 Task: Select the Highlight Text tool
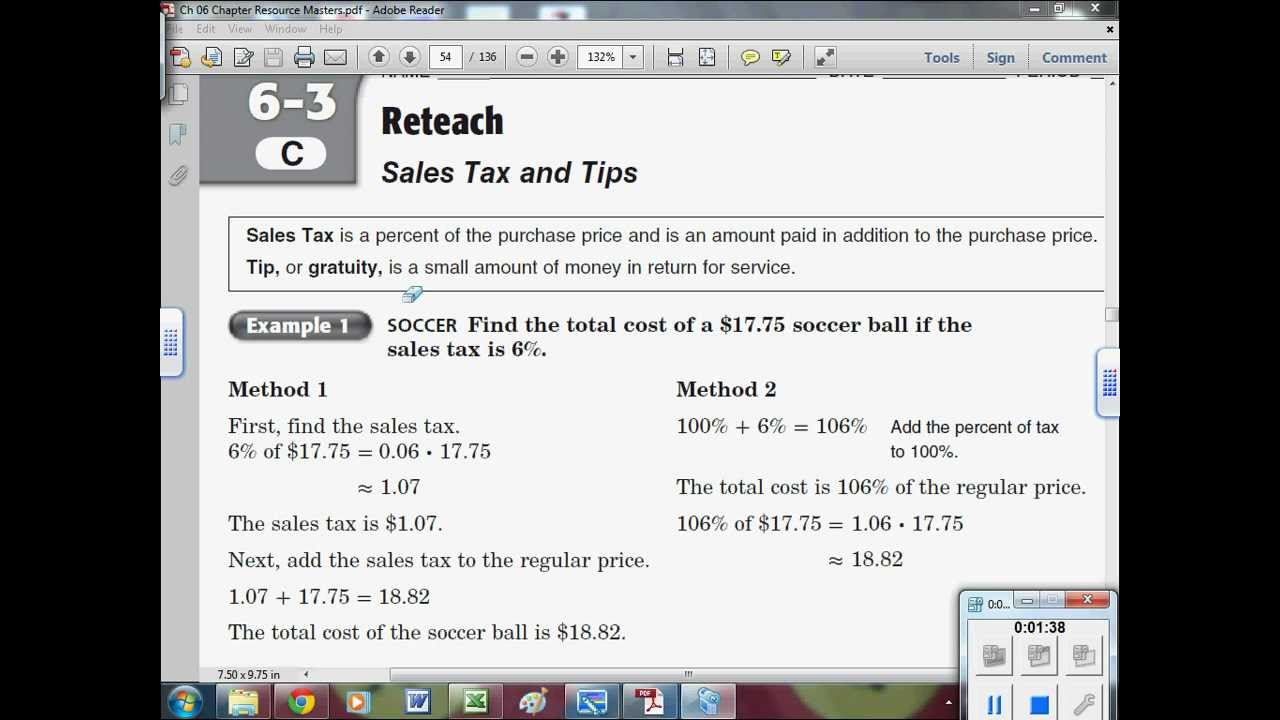(x=781, y=57)
